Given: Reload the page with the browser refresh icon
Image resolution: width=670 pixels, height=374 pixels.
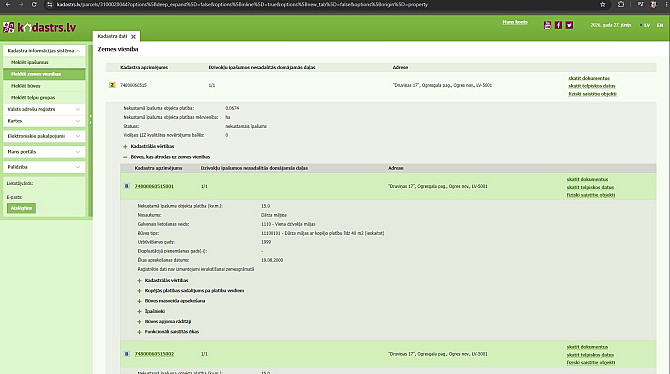Looking at the screenshot, I should pos(34,4).
